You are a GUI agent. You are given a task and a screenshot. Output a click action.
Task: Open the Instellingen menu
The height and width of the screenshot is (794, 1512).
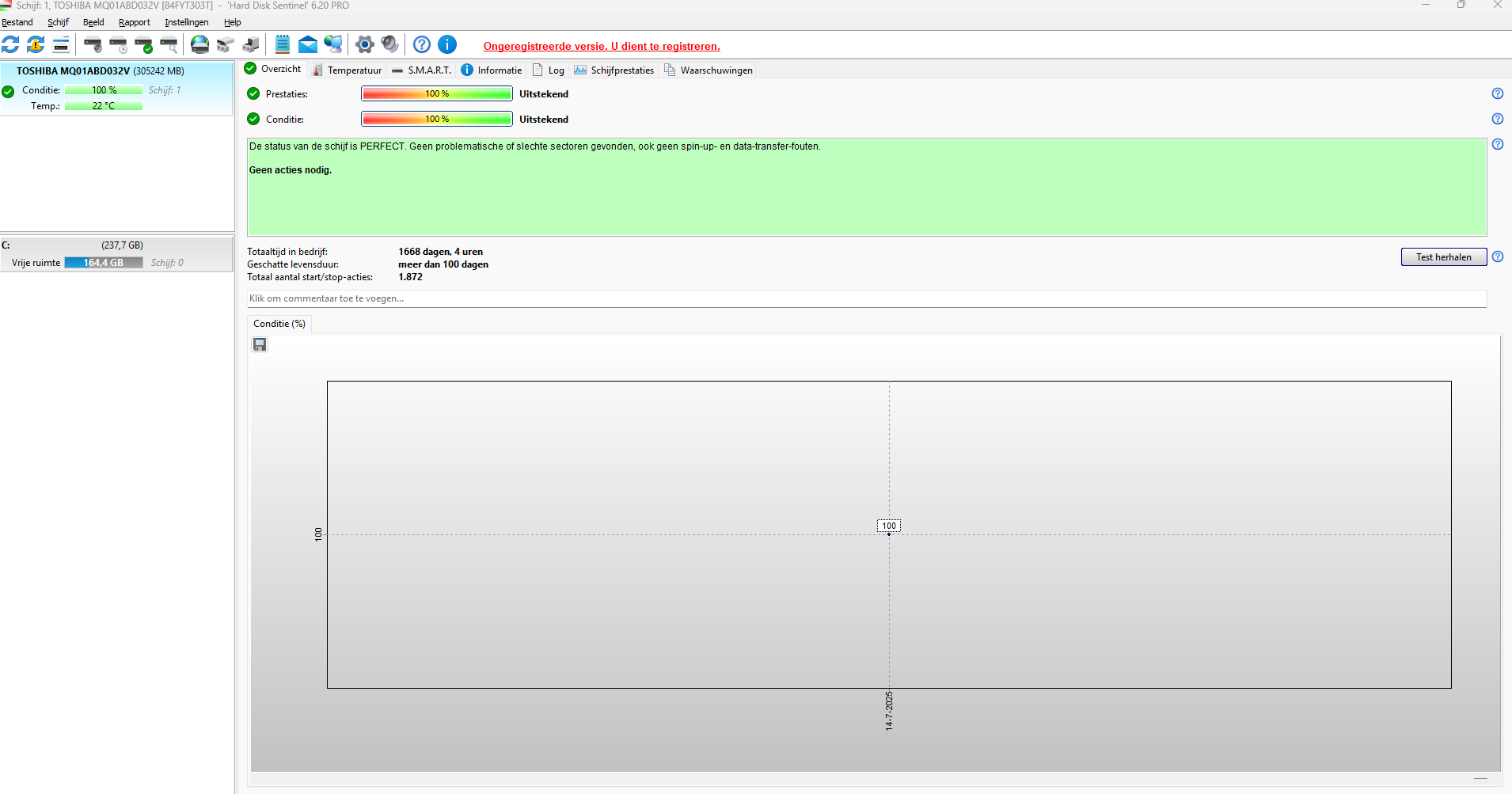click(x=187, y=22)
